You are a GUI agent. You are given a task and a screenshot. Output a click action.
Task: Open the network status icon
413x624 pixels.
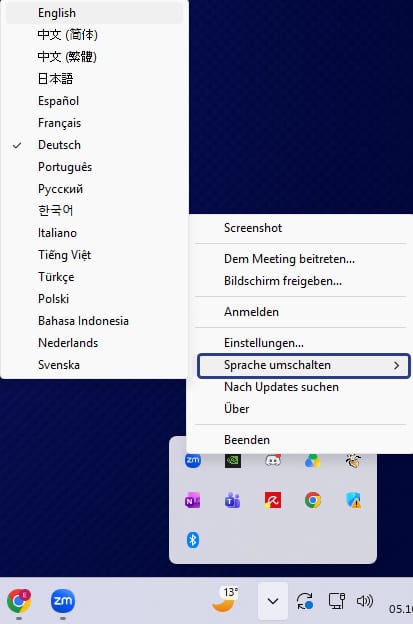(x=337, y=601)
